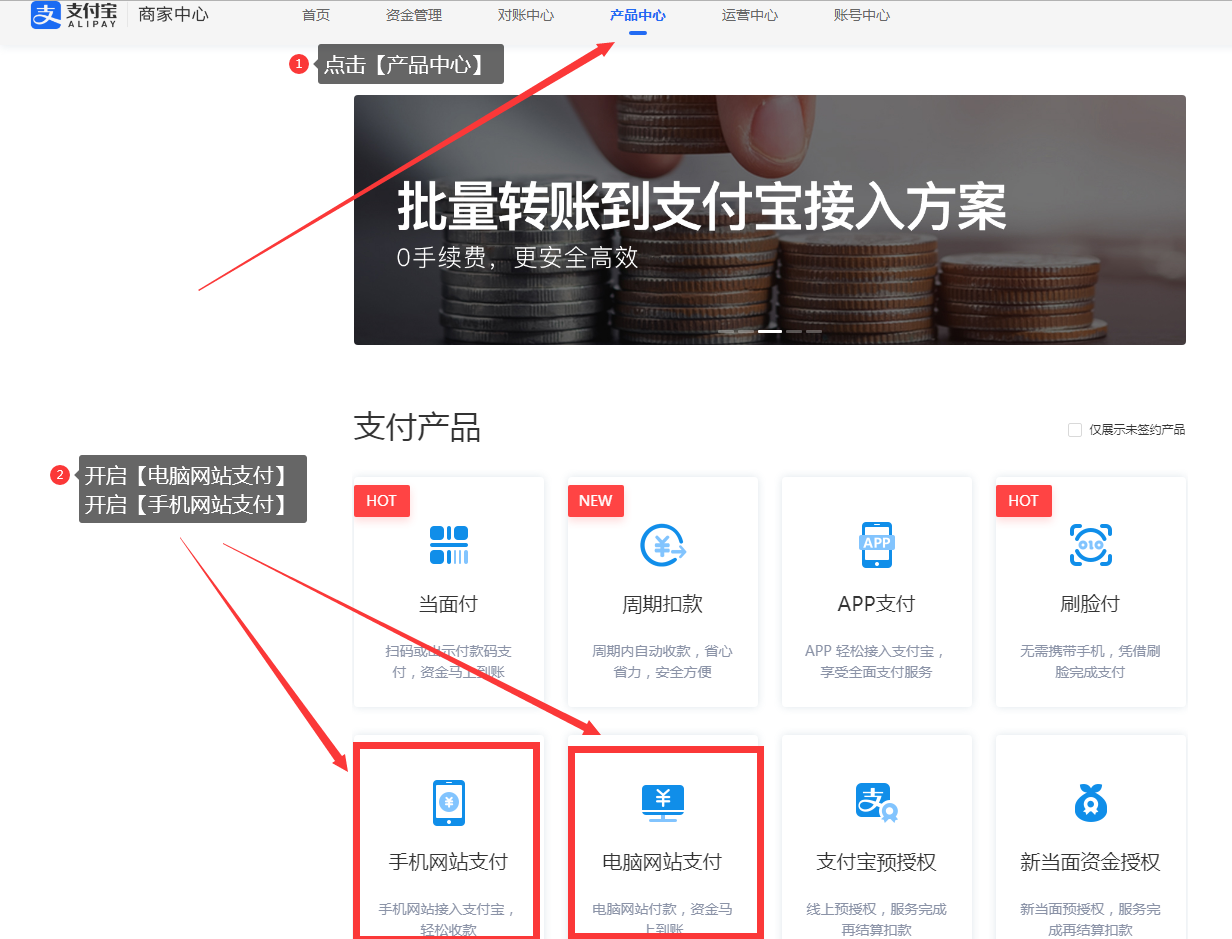Click the 刷脸付 face scan icon
Image resolution: width=1232 pixels, height=939 pixels.
pyautogui.click(x=1090, y=545)
